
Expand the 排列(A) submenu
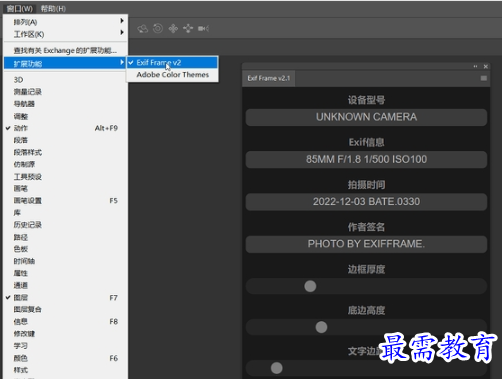click(66, 22)
